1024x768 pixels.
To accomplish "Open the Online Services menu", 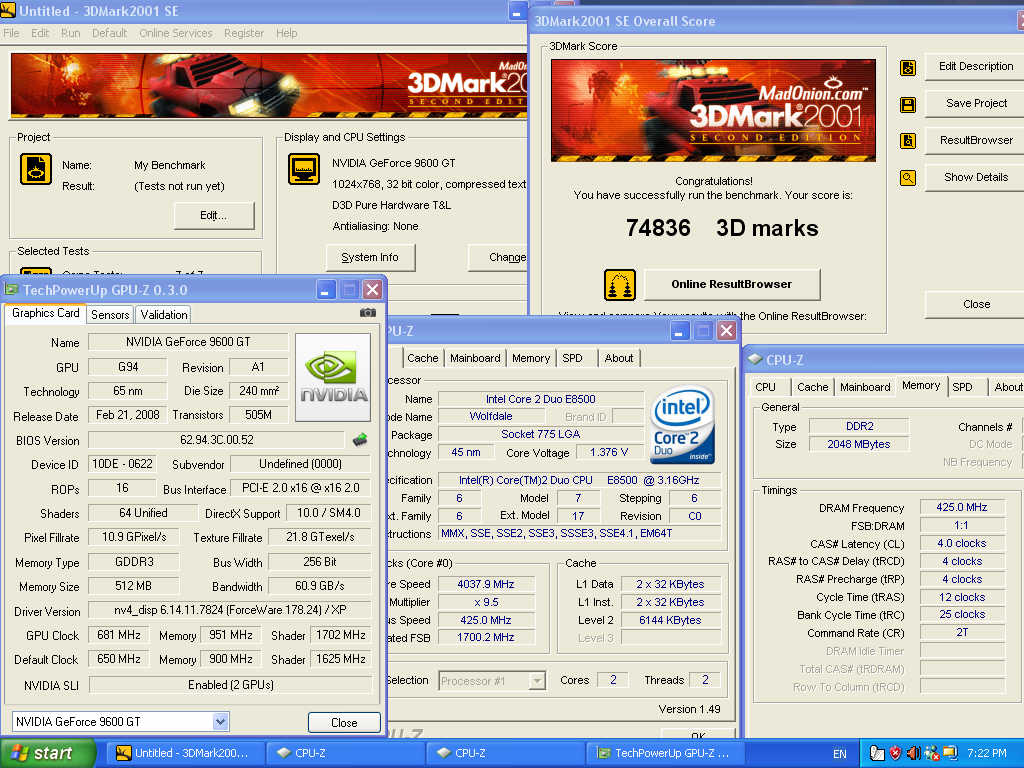I will click(176, 33).
